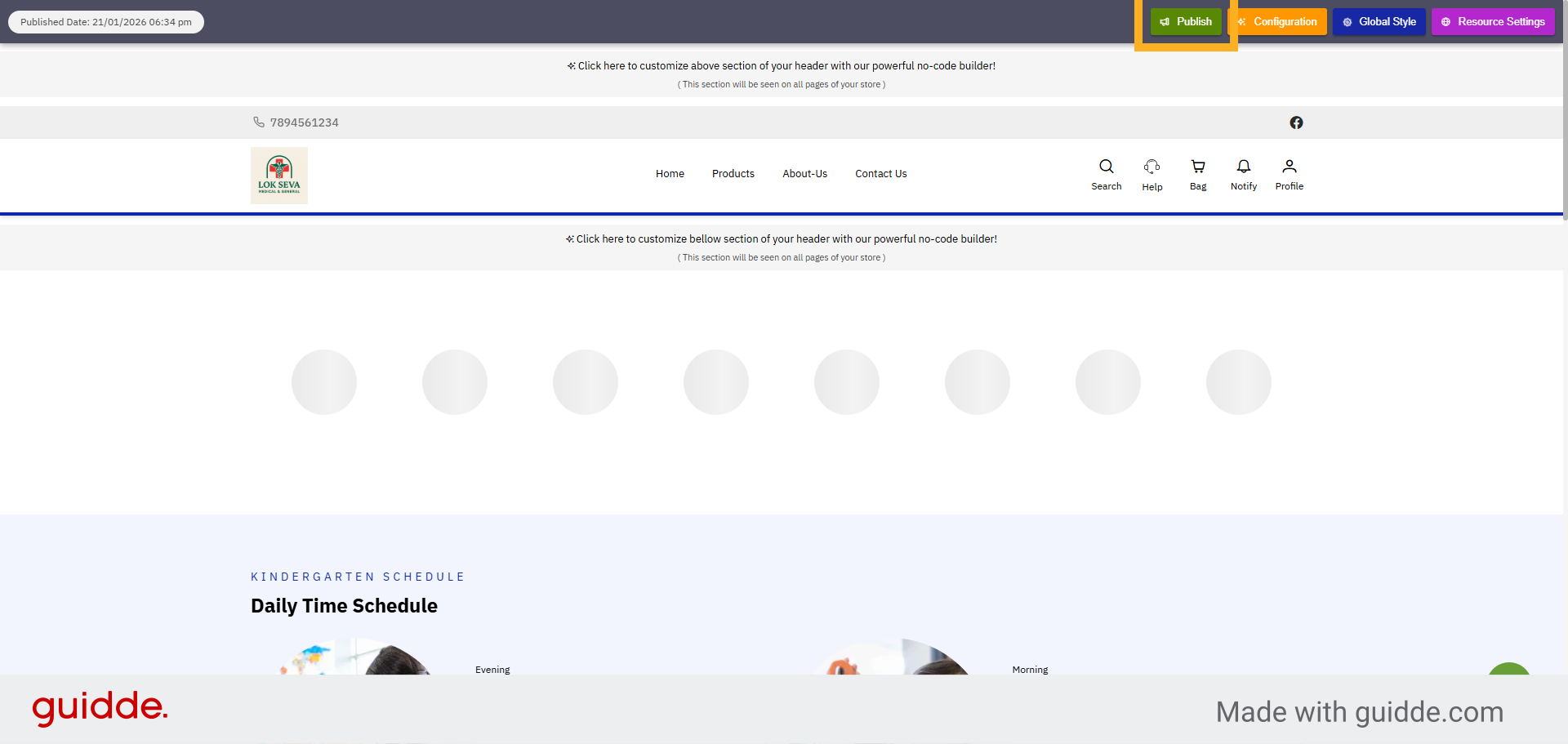Open Resource Settings

tap(1493, 21)
